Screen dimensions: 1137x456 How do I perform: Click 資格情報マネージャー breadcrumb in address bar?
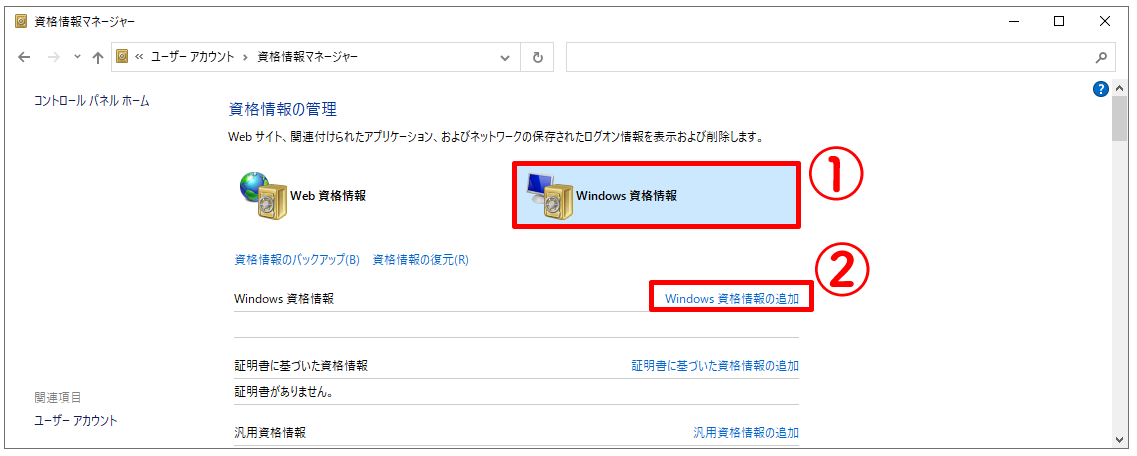click(307, 57)
